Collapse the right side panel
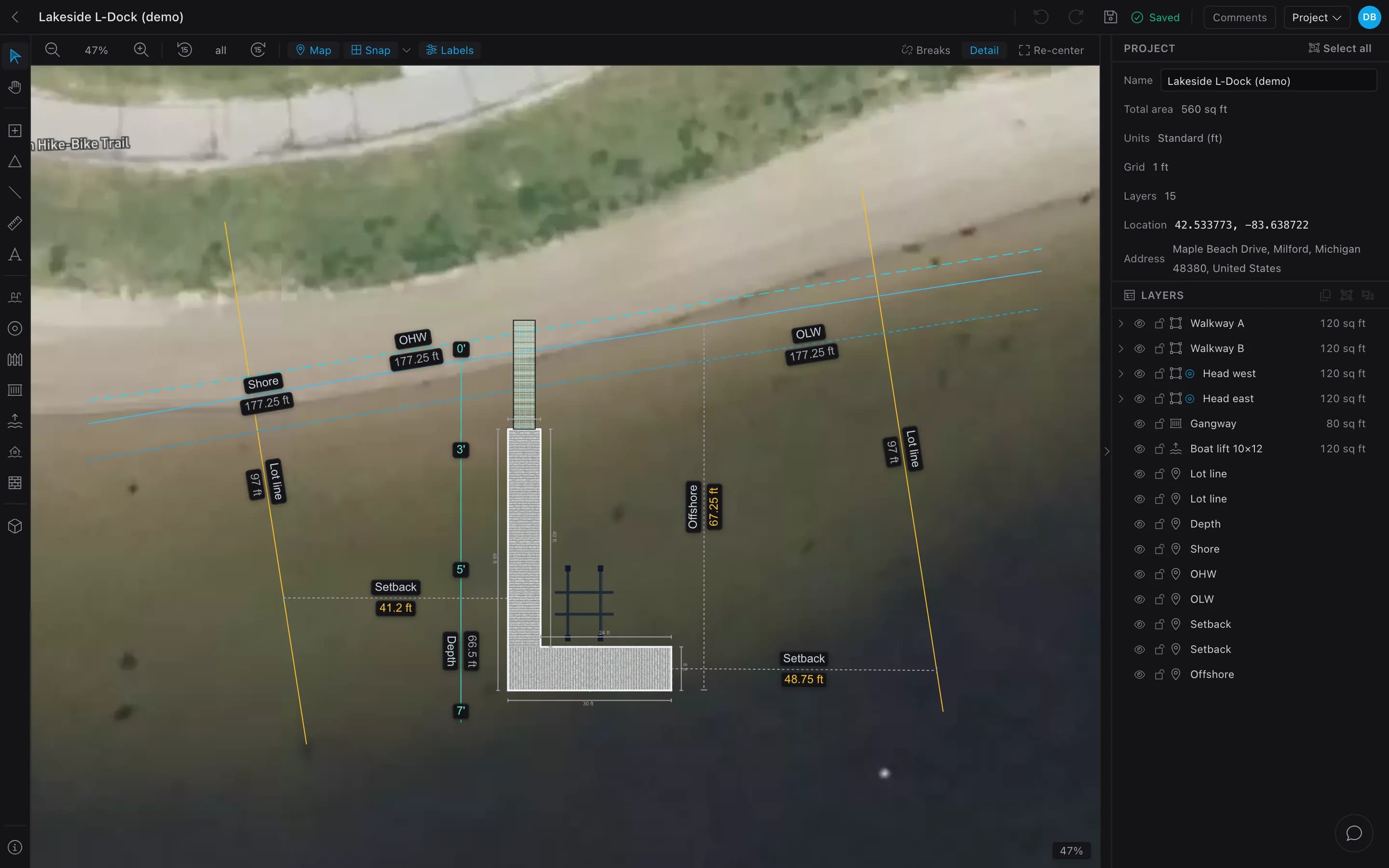The height and width of the screenshot is (868, 1389). pos(1106,451)
